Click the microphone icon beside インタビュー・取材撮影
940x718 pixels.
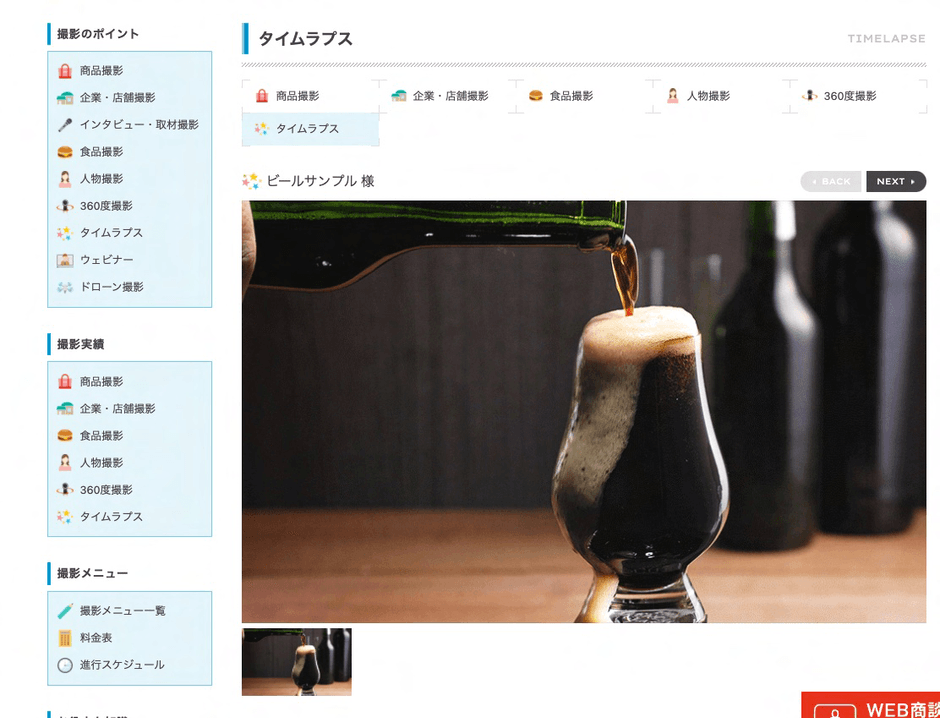click(65, 125)
